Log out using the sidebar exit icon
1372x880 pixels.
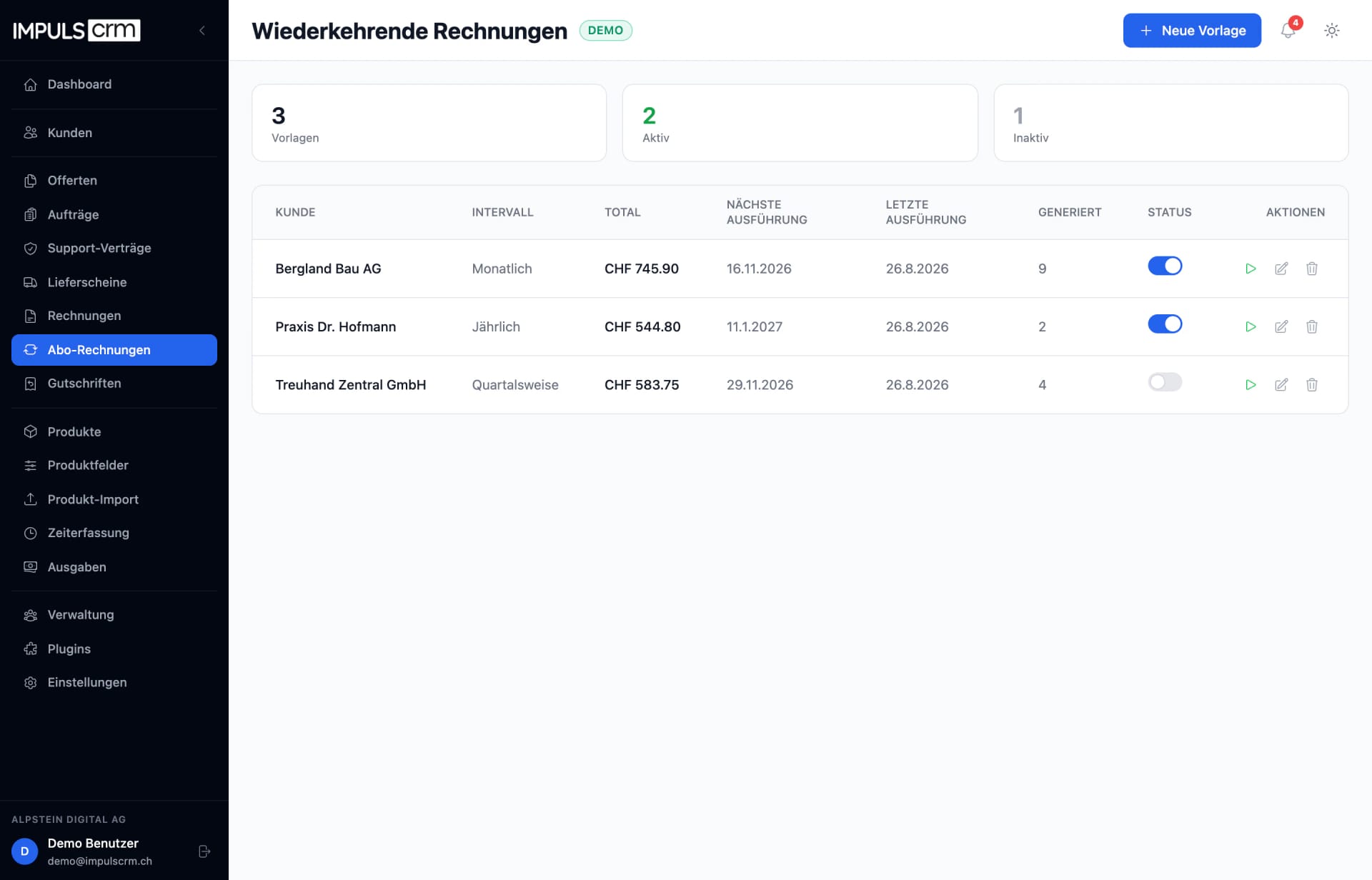point(204,851)
